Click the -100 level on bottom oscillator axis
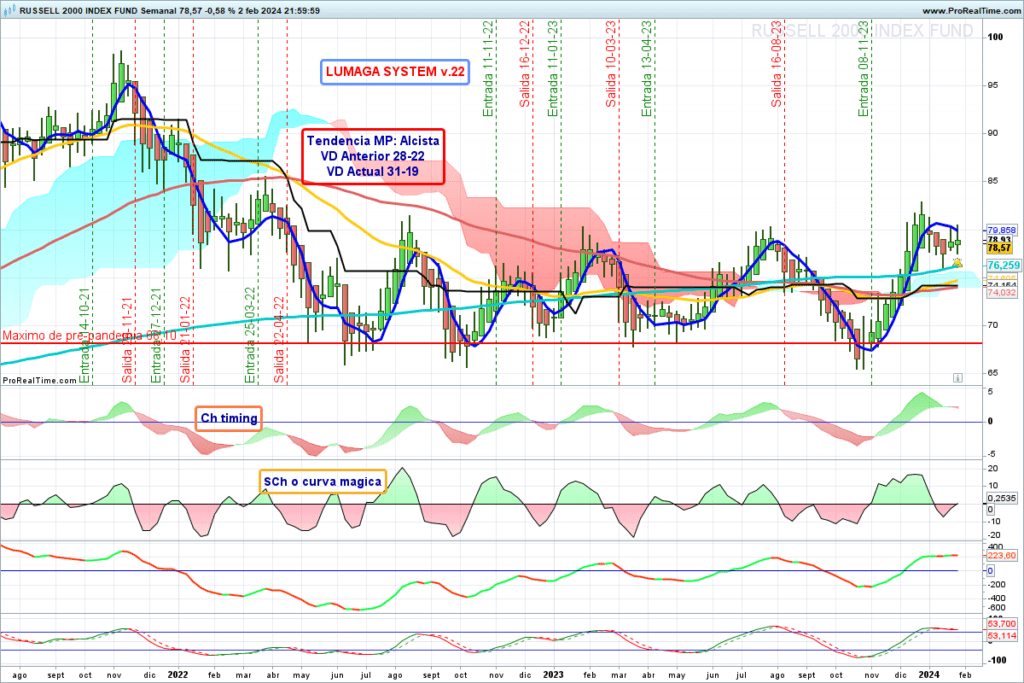This screenshot has width=1024, height=683. (996, 660)
